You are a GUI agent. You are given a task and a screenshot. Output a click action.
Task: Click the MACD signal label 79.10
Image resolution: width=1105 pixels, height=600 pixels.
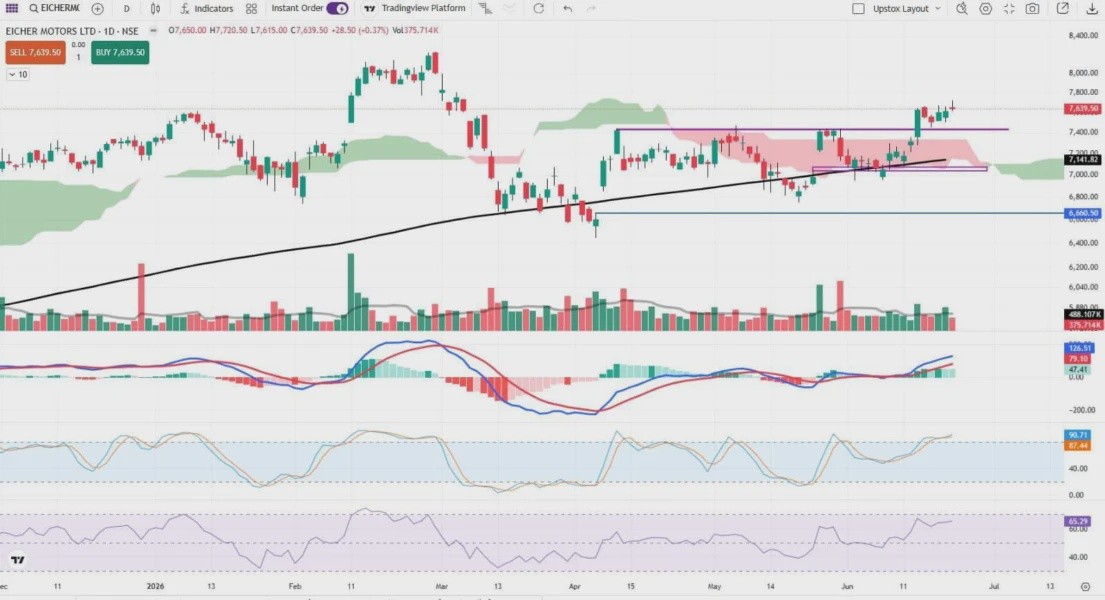tap(1079, 359)
